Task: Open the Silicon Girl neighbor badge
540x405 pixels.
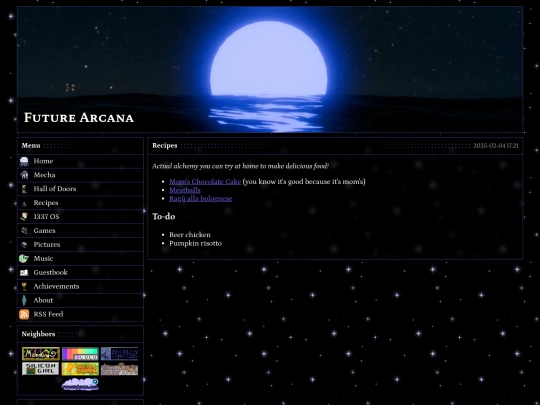Action: click(x=41, y=368)
